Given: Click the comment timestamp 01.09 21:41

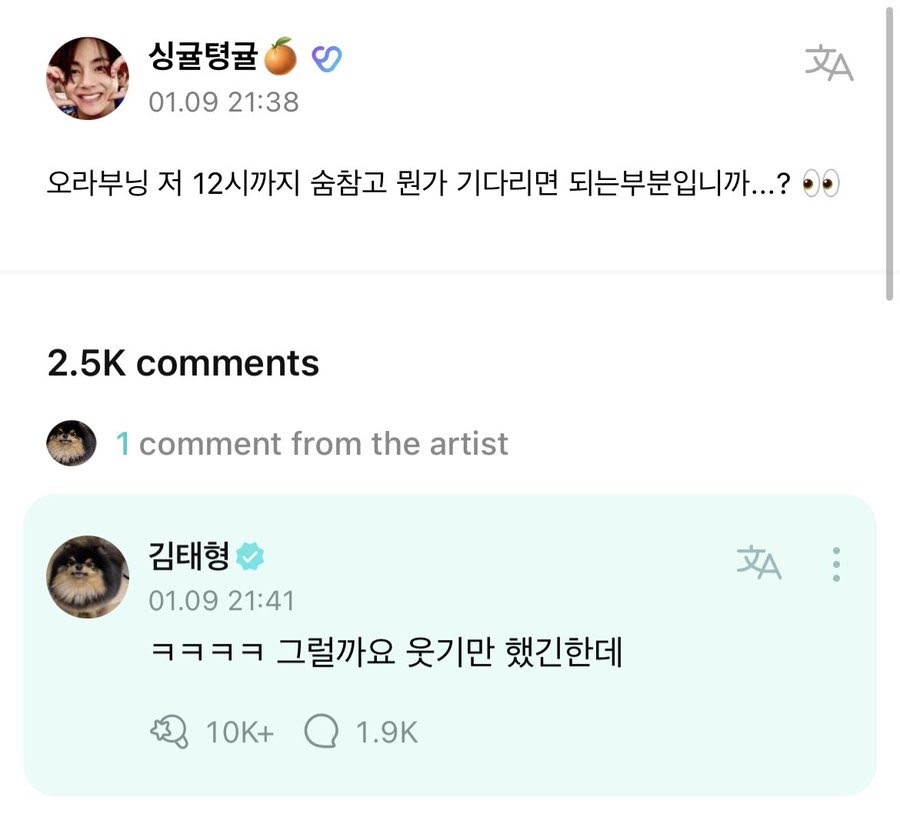Looking at the screenshot, I should (221, 600).
